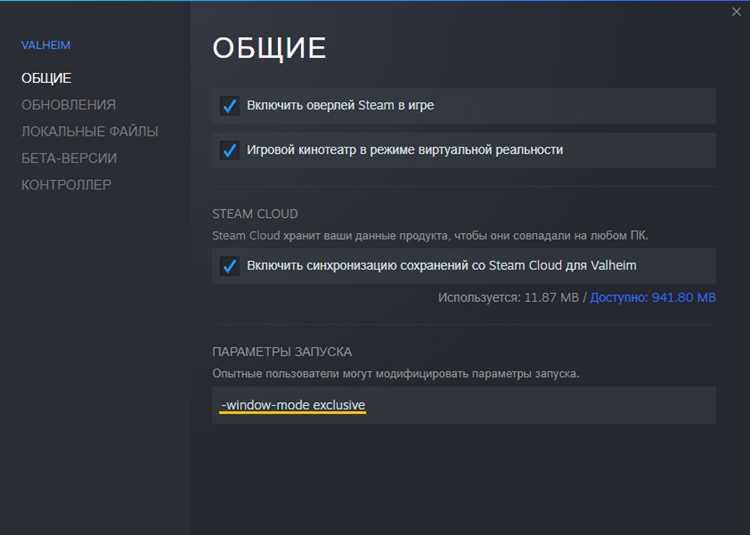Screen dimensions: 750x535
Task: Click the STEAM CLOUD section label
Action: coord(255,214)
